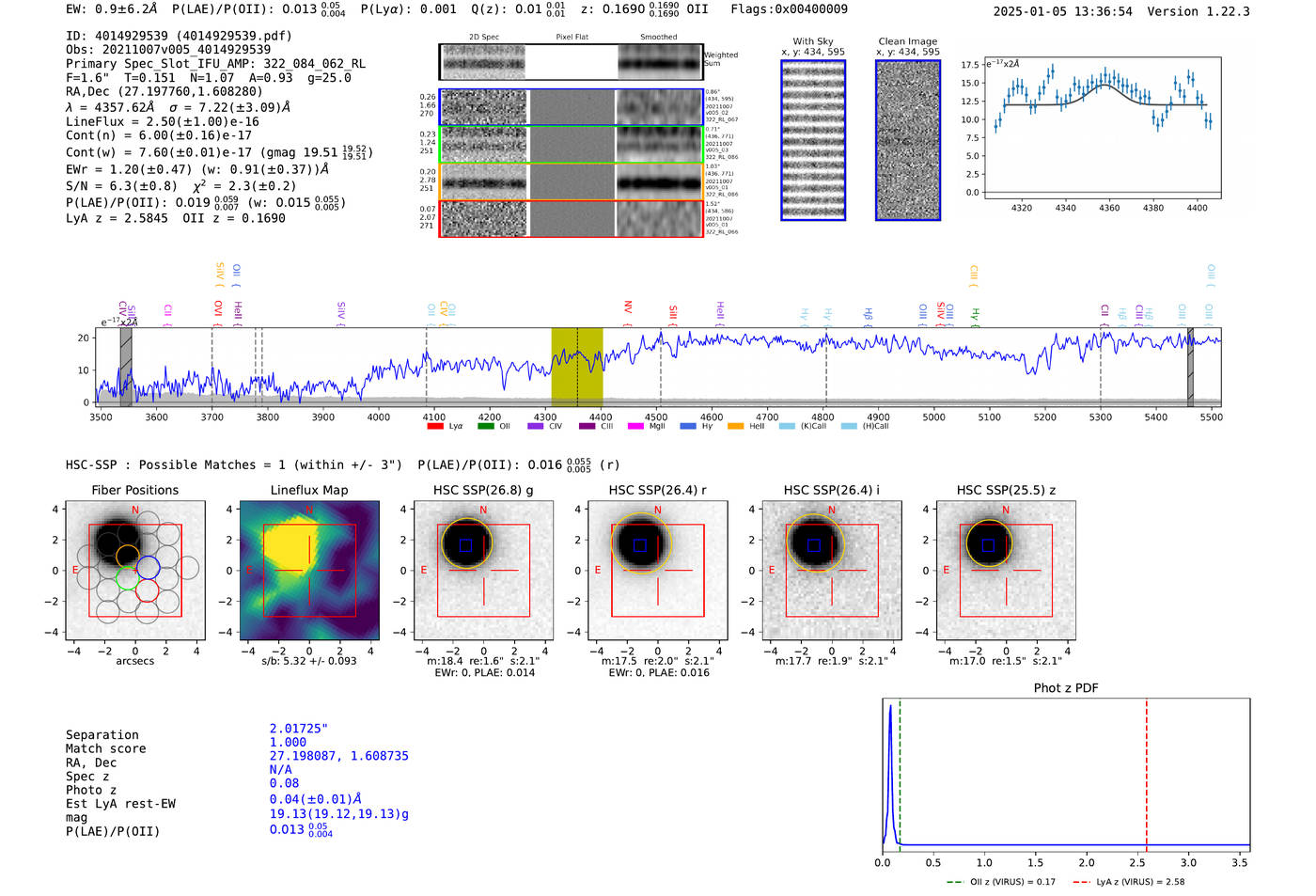The image size is (1316, 896).
Task: Click the blue coordinates '27.198087, 1.608735'
Action: point(339,756)
